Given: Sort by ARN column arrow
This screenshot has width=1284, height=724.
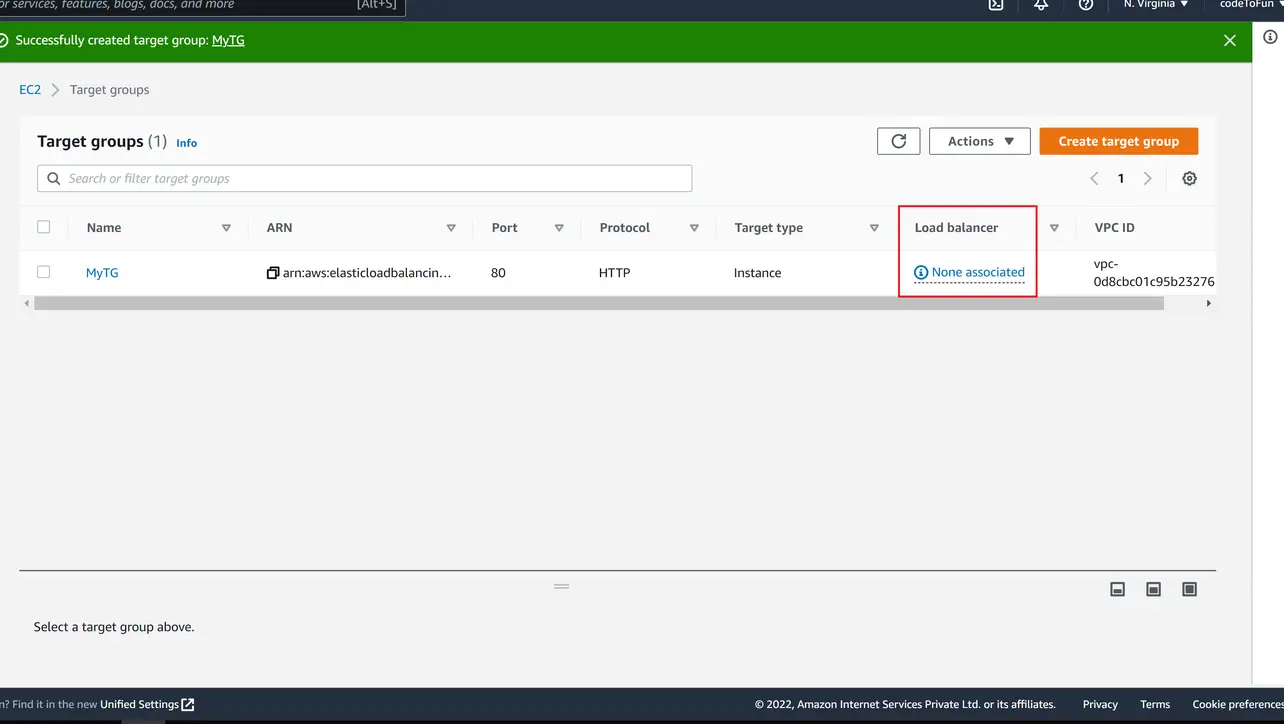Looking at the screenshot, I should coord(451,228).
